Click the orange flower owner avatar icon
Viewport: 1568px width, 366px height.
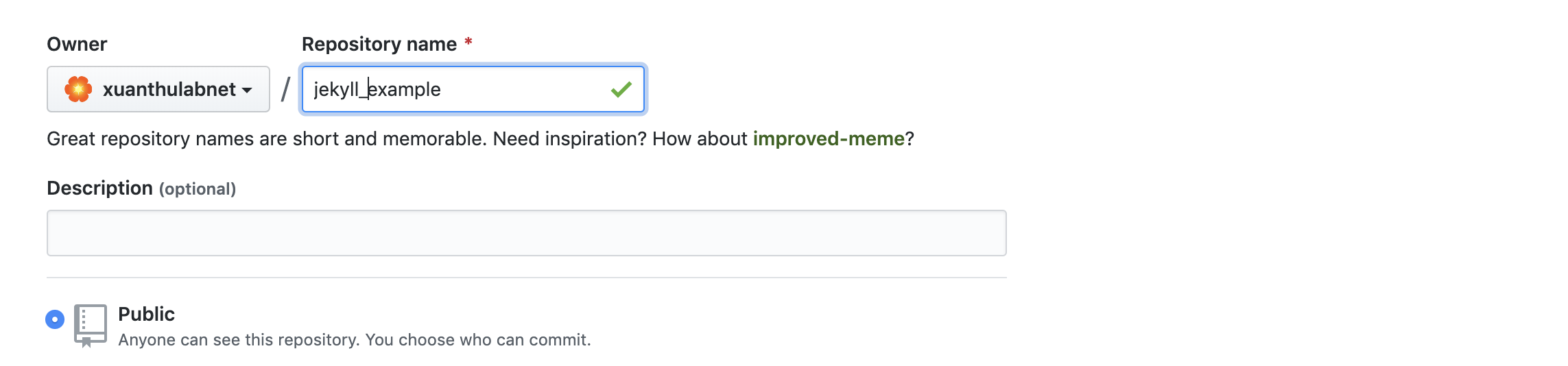[x=78, y=89]
